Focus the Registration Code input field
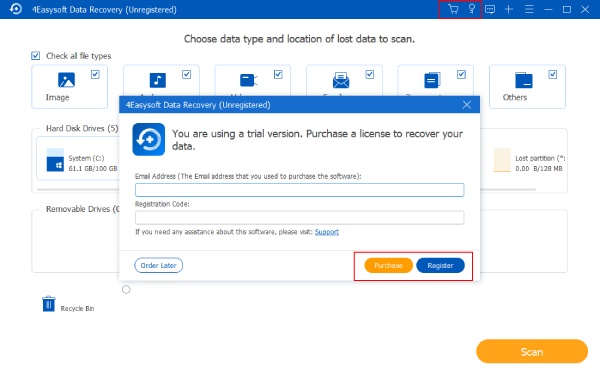This screenshot has width=600, height=378. (300, 218)
